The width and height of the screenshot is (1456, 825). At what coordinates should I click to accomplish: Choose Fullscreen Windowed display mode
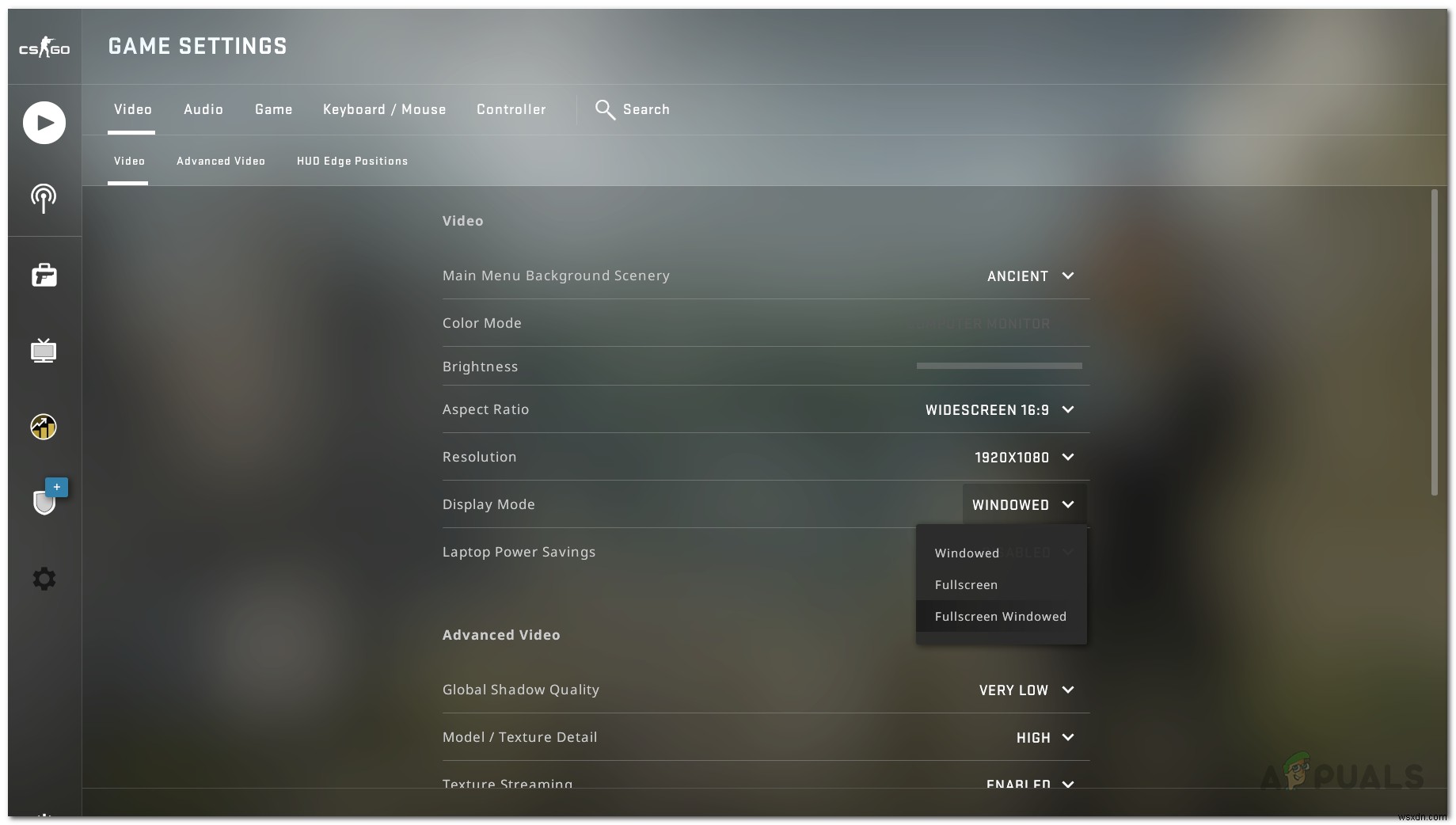tap(1001, 617)
